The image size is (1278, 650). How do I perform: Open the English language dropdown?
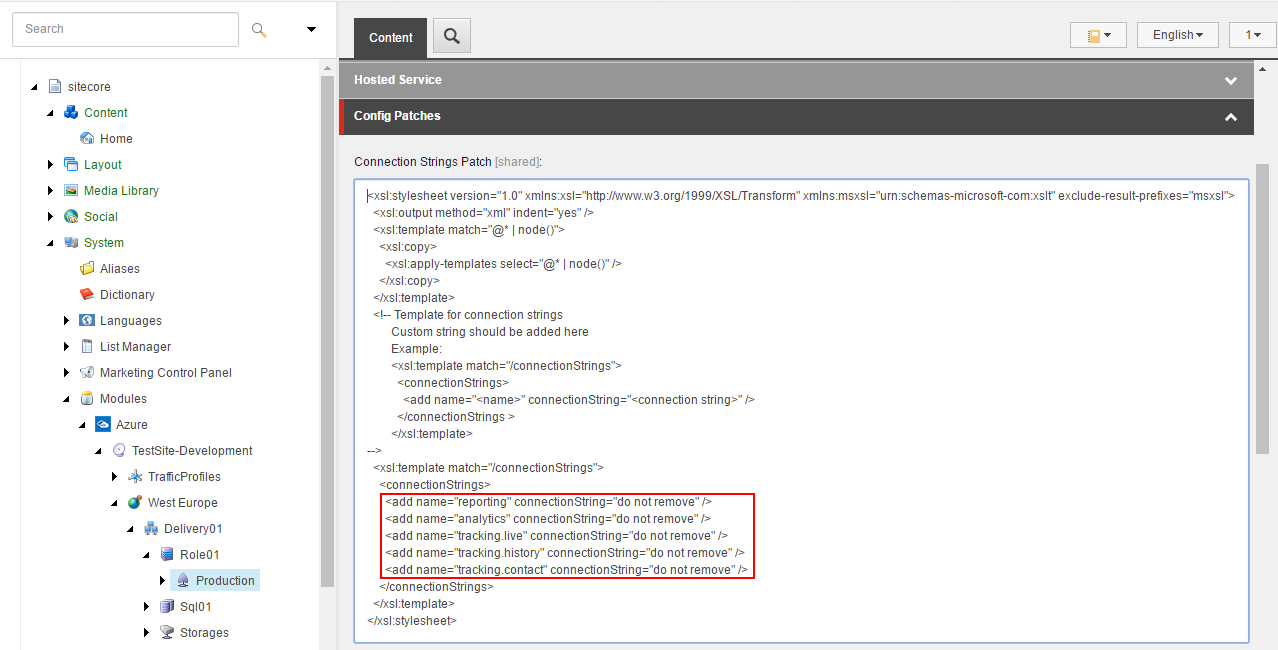(x=1177, y=35)
